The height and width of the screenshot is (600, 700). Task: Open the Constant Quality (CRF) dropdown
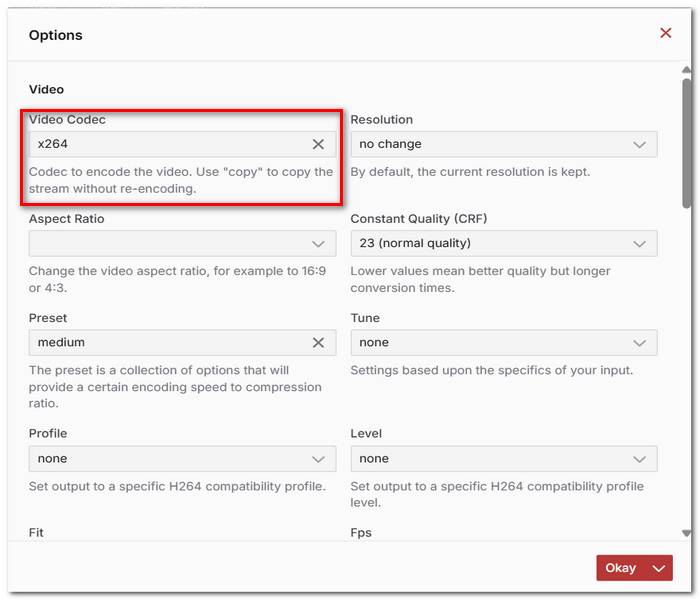[504, 243]
